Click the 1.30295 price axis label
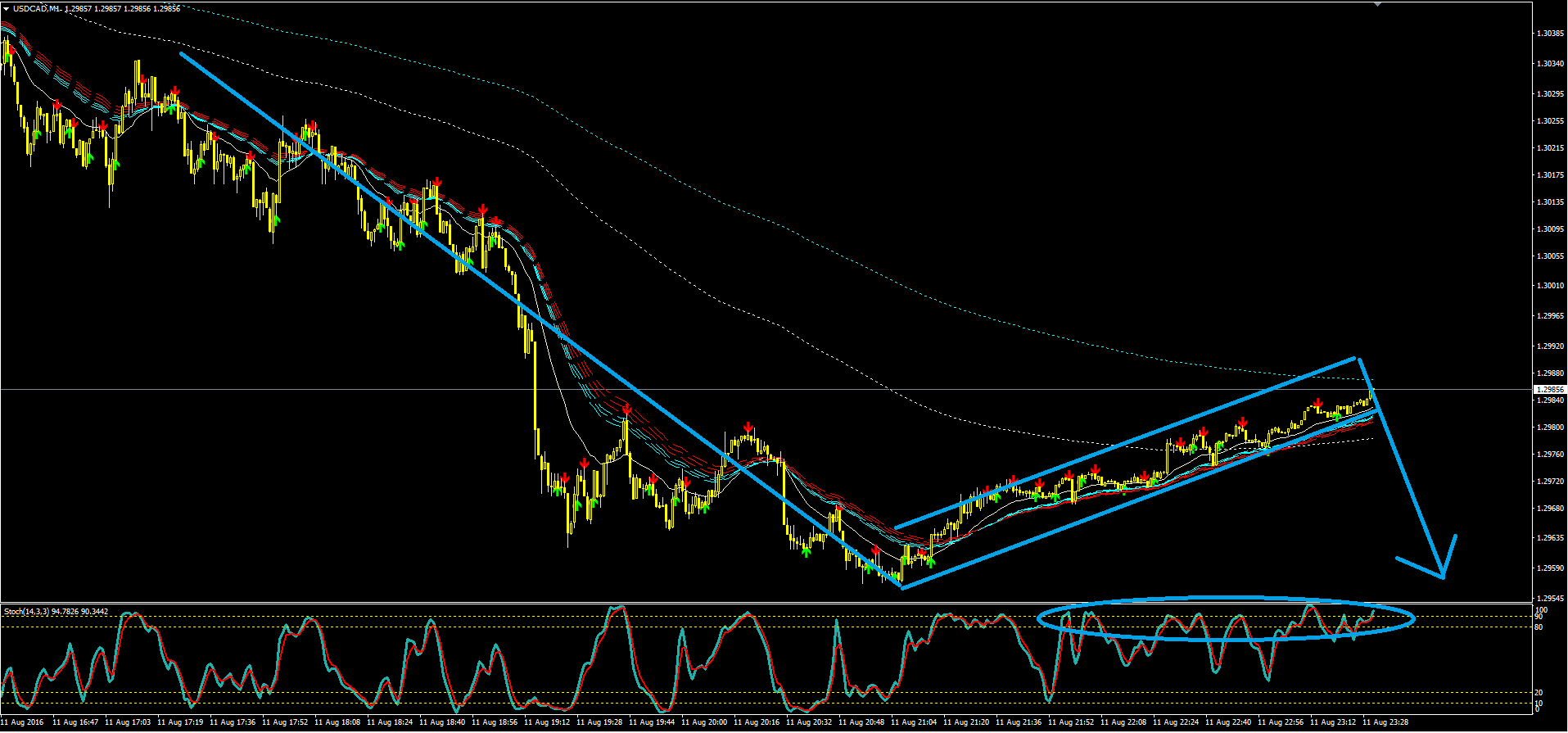This screenshot has height=733, width=1568. pos(1551,93)
